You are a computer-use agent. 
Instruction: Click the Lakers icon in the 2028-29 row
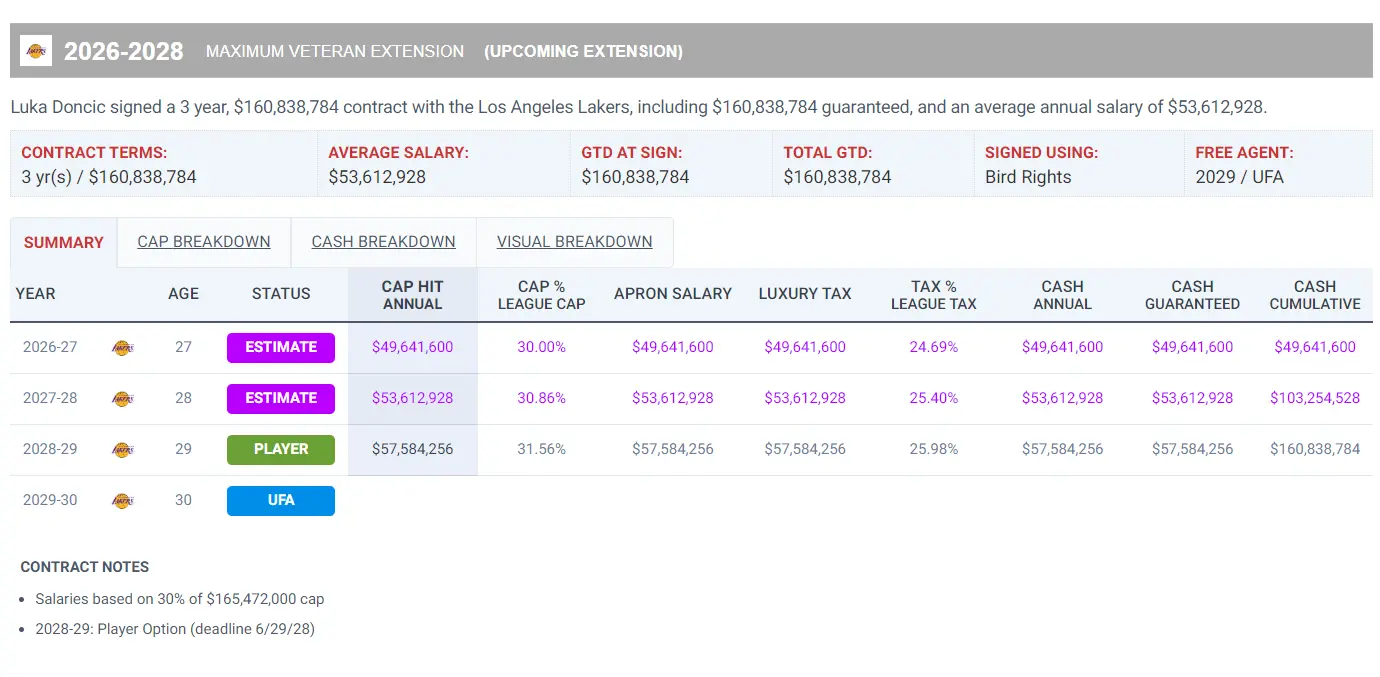click(122, 450)
